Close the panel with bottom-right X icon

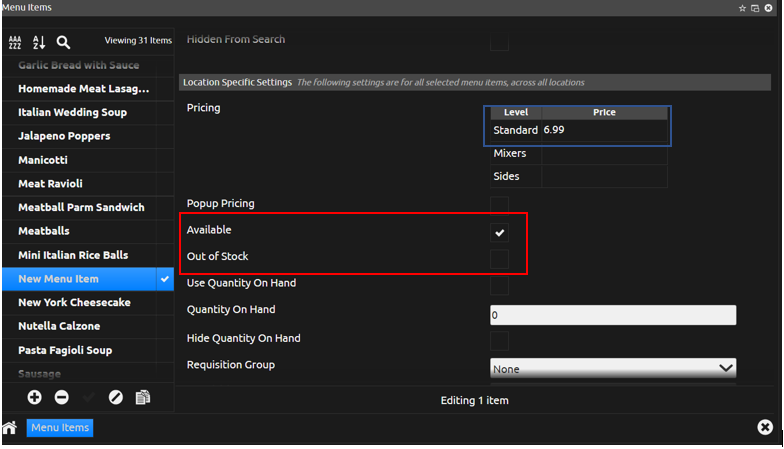pyautogui.click(x=764, y=427)
